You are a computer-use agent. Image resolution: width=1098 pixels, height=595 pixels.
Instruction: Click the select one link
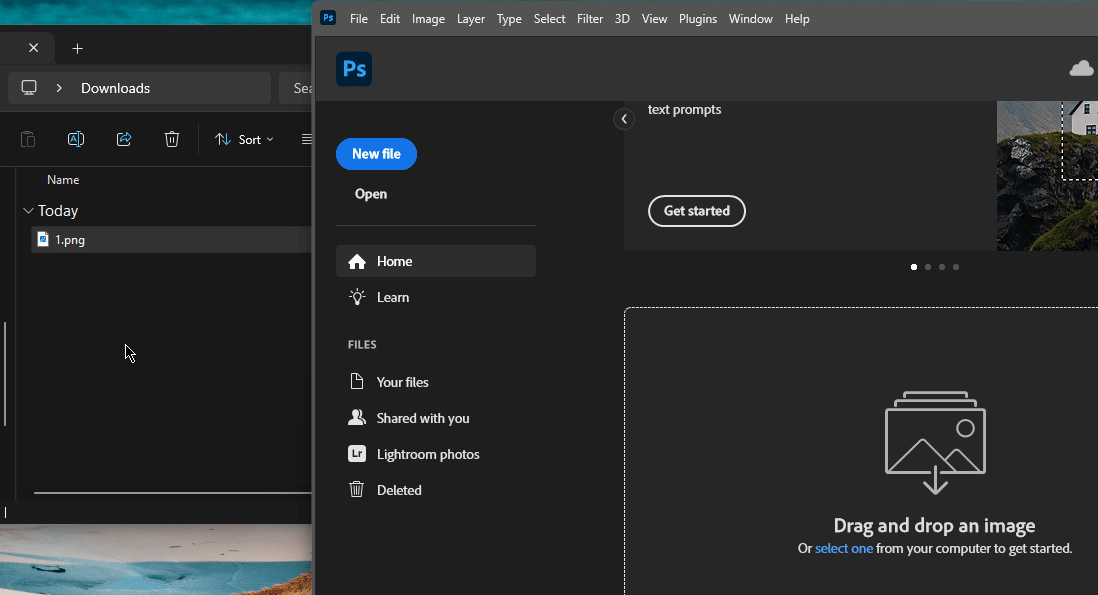[x=844, y=548]
